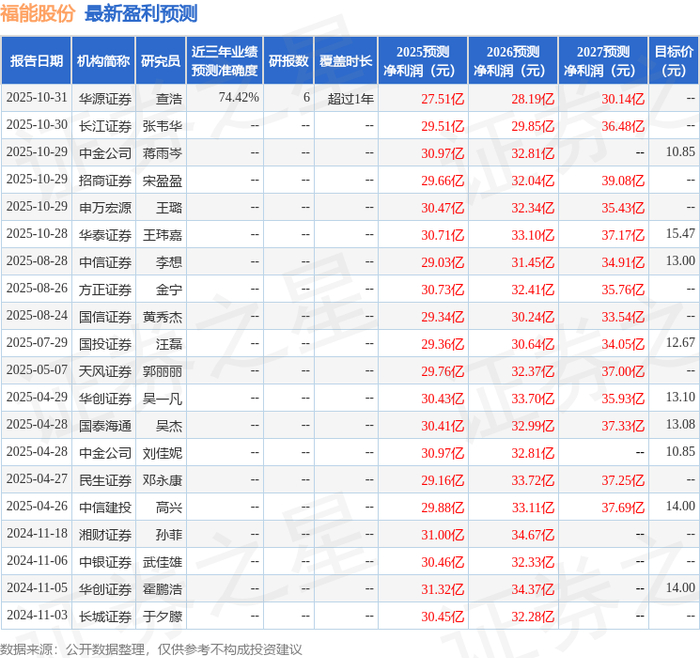This screenshot has width=700, height=658.
Task: Click the analyst name 王璐
Action: tap(169, 208)
